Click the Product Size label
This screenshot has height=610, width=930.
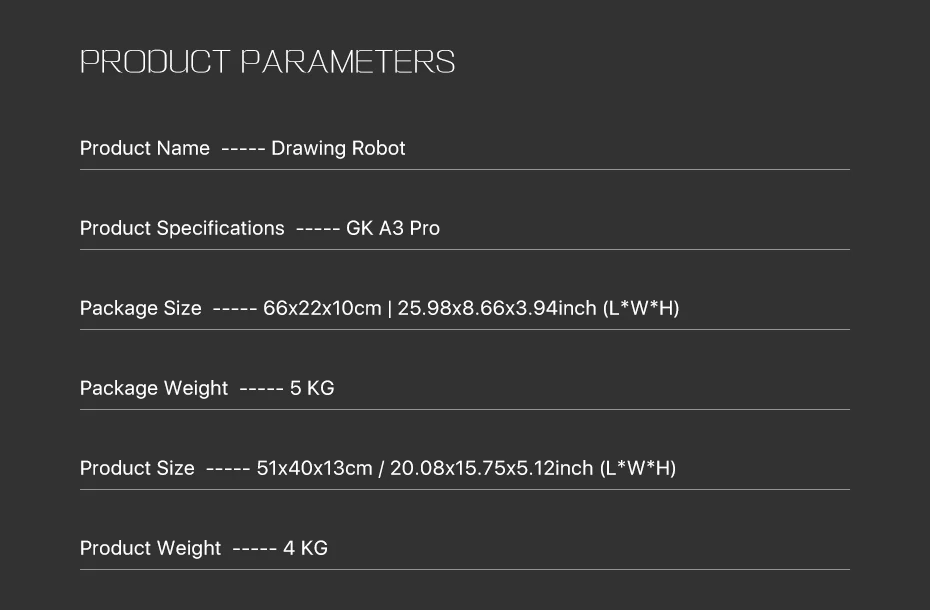click(137, 468)
